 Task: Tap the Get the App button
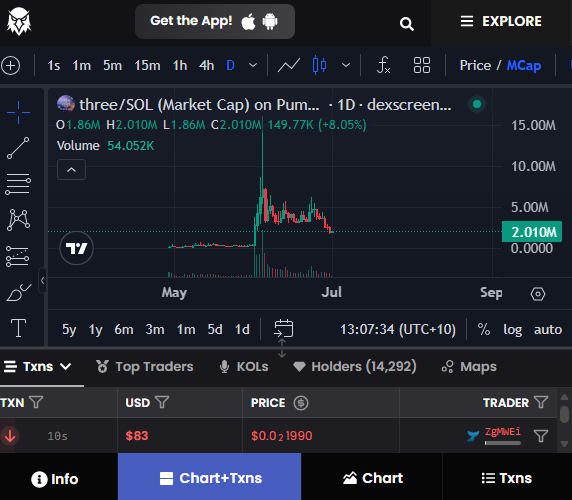(215, 21)
